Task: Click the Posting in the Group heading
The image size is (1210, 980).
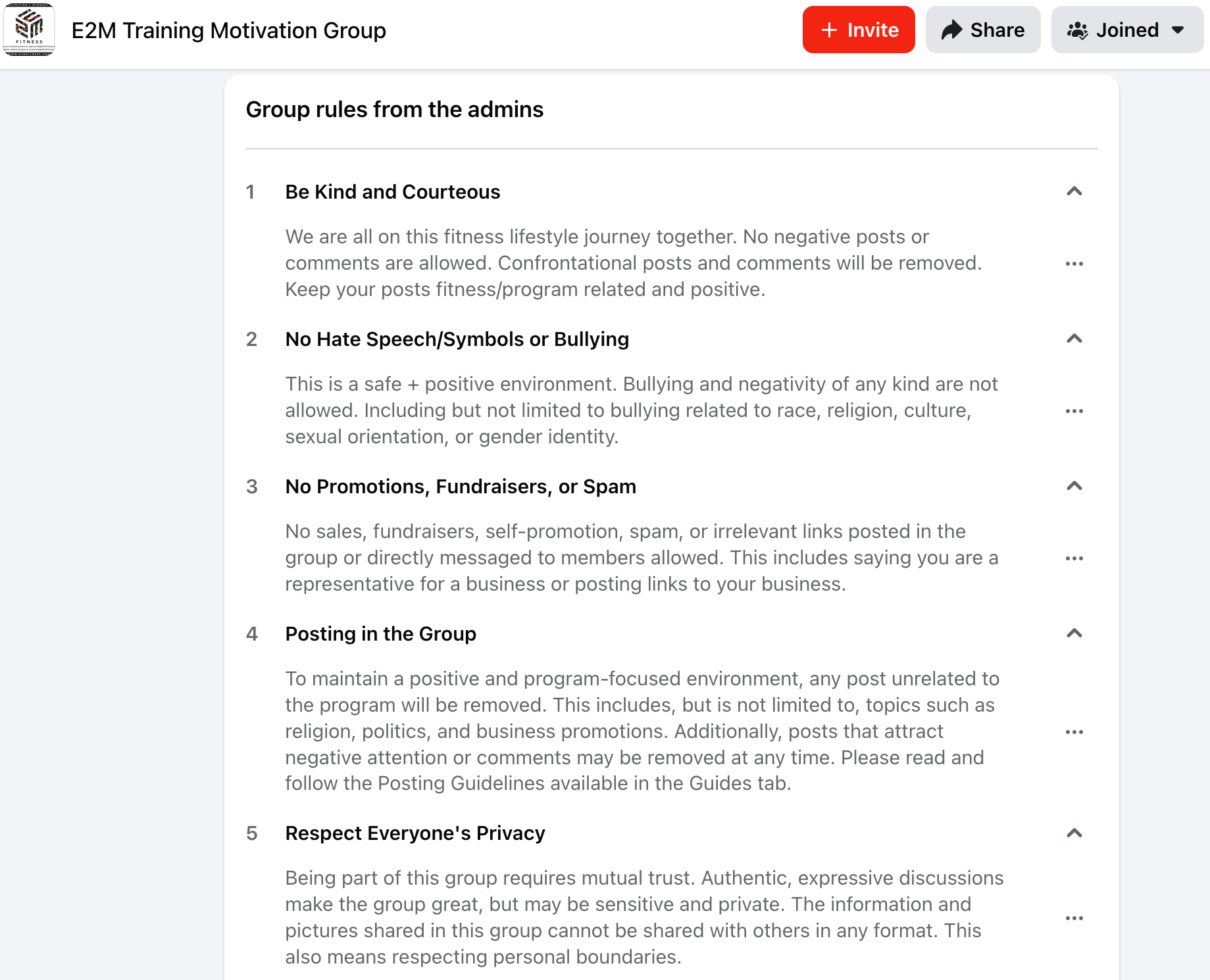Action: (380, 634)
